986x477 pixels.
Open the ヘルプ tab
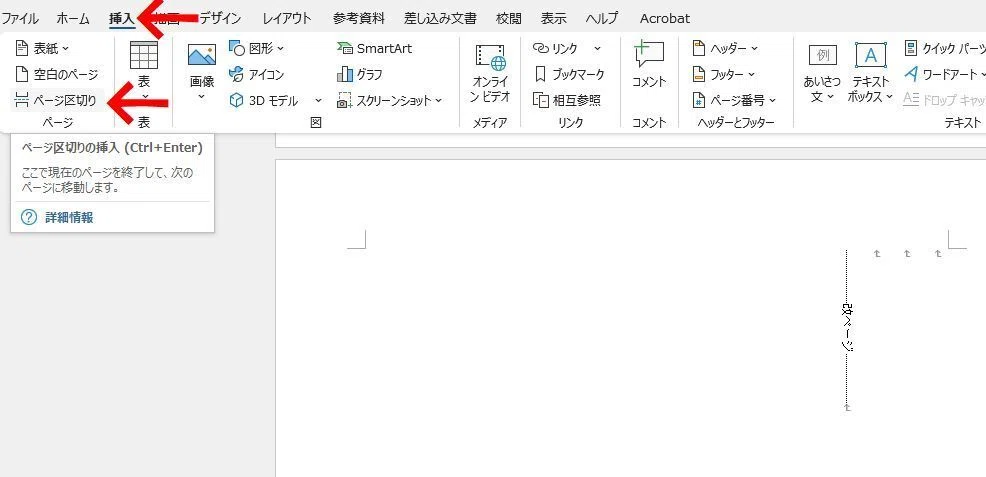click(x=602, y=18)
